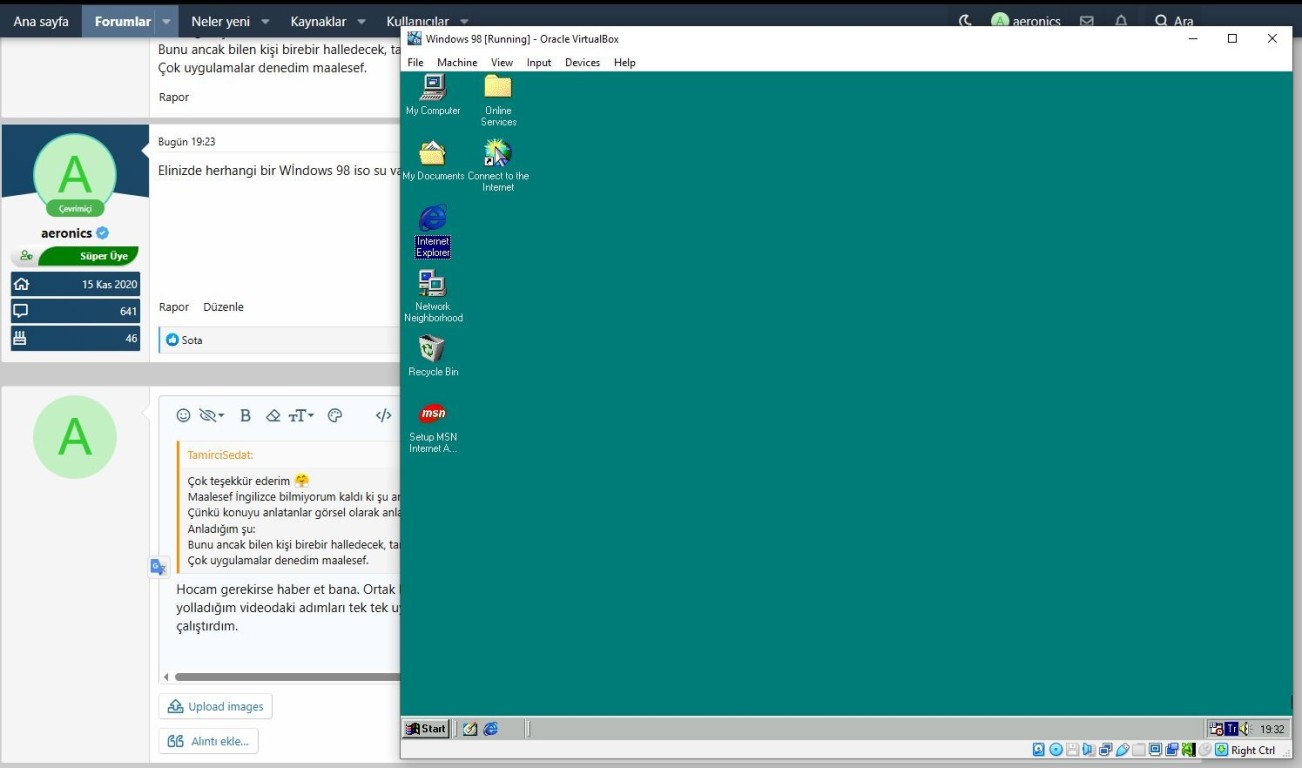Open the Connect to the Internet wizard
Image resolution: width=1302 pixels, height=768 pixels.
click(x=497, y=155)
